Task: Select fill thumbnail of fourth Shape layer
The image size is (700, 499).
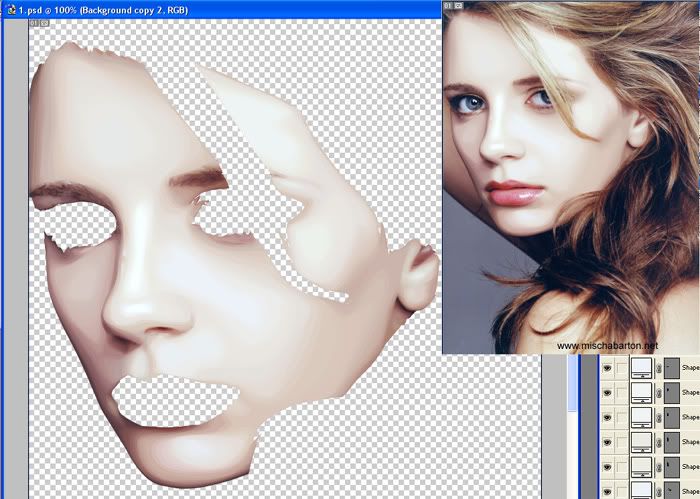Action: pos(641,442)
